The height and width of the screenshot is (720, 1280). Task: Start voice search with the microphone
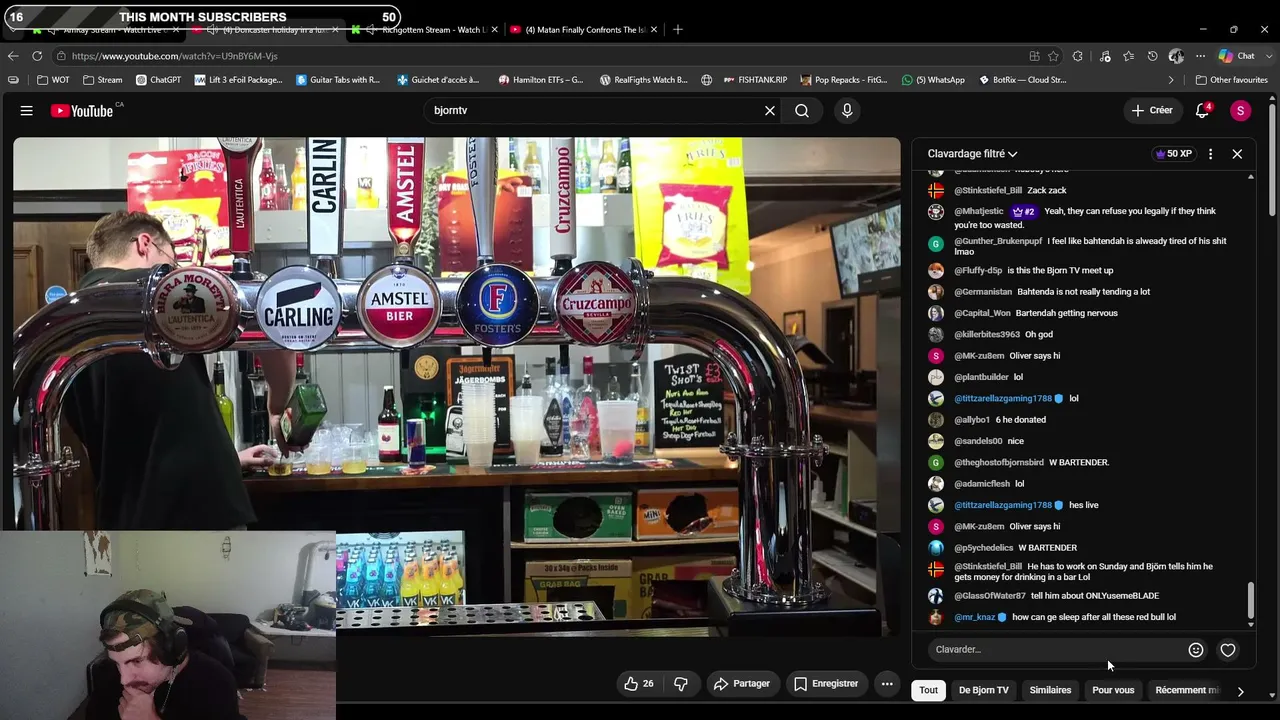coord(847,111)
